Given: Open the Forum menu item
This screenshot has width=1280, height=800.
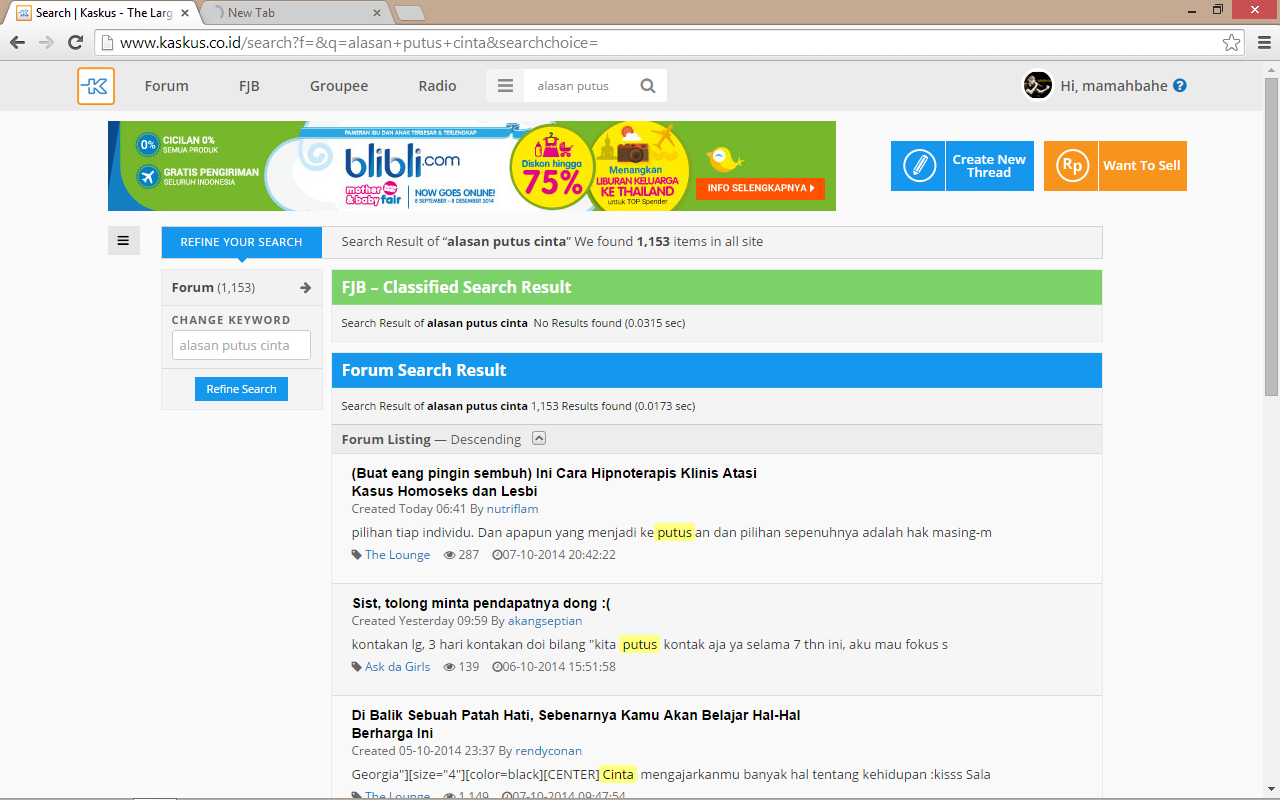Looking at the screenshot, I should [x=166, y=86].
